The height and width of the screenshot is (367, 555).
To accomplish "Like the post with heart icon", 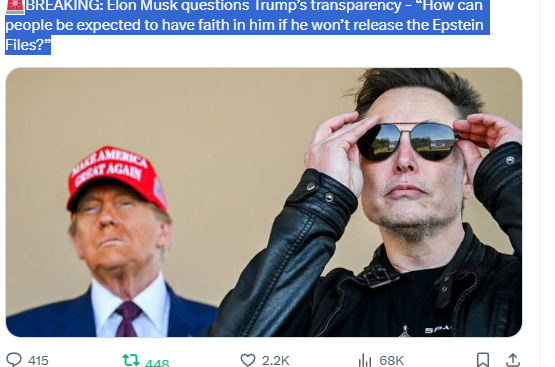I will coord(248,360).
